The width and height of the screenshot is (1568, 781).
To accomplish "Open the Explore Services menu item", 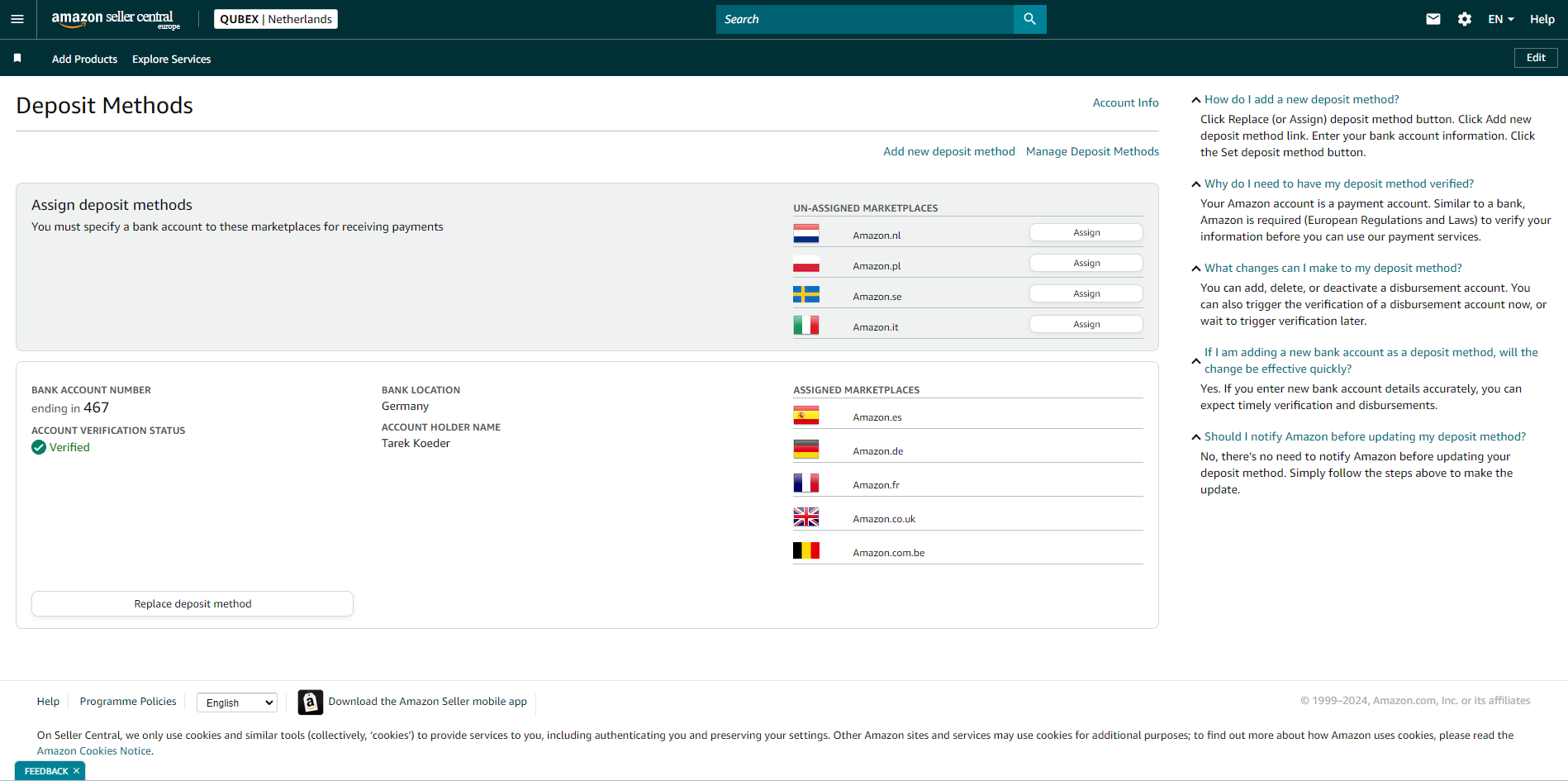I will click(171, 59).
